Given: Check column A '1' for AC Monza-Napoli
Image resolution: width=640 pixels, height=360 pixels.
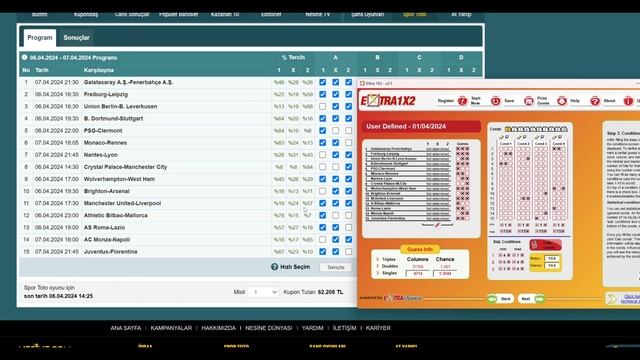Looking at the screenshot, I should click(x=322, y=240).
